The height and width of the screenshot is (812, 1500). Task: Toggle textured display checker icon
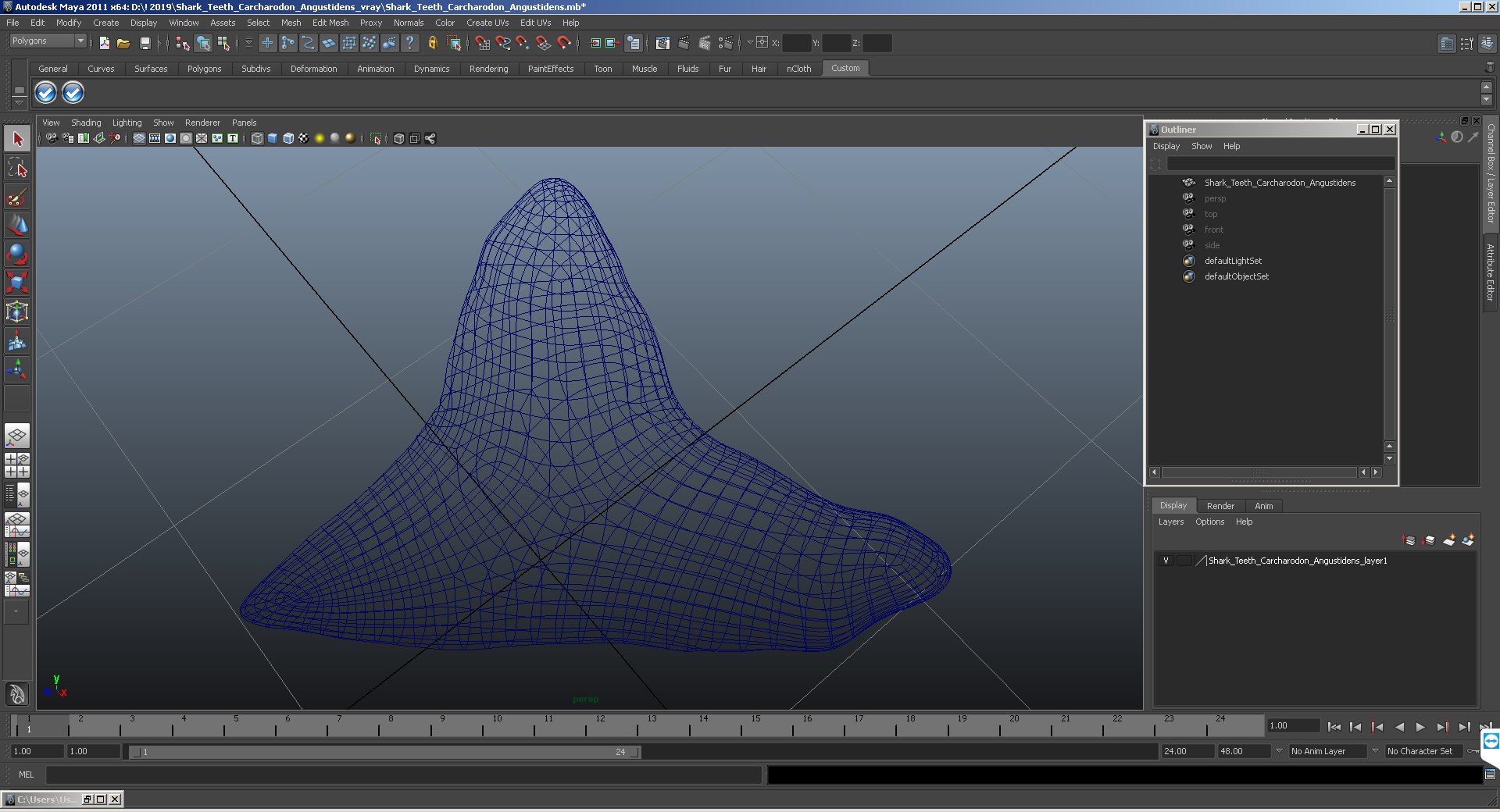click(304, 138)
